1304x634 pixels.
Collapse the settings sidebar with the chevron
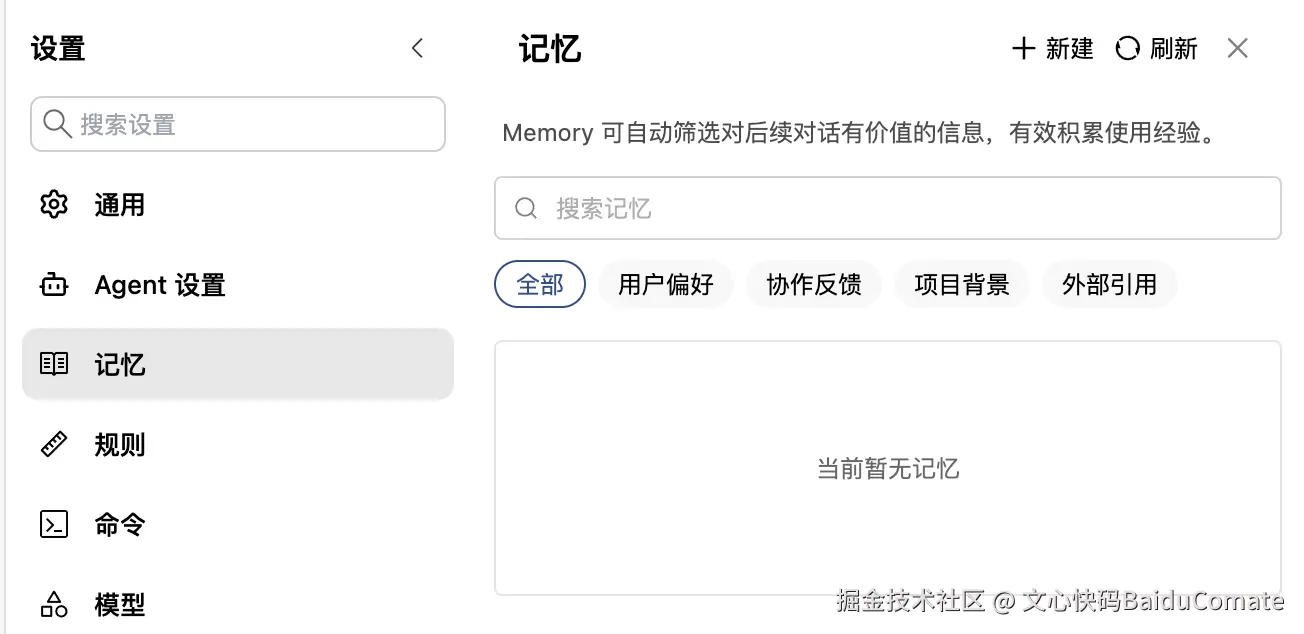tap(418, 48)
